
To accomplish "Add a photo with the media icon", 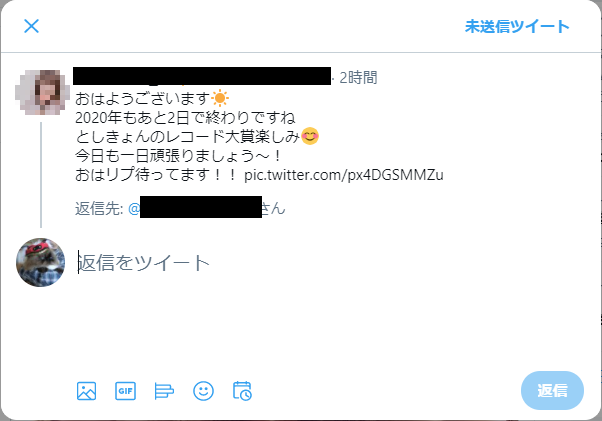I will pos(86,391).
